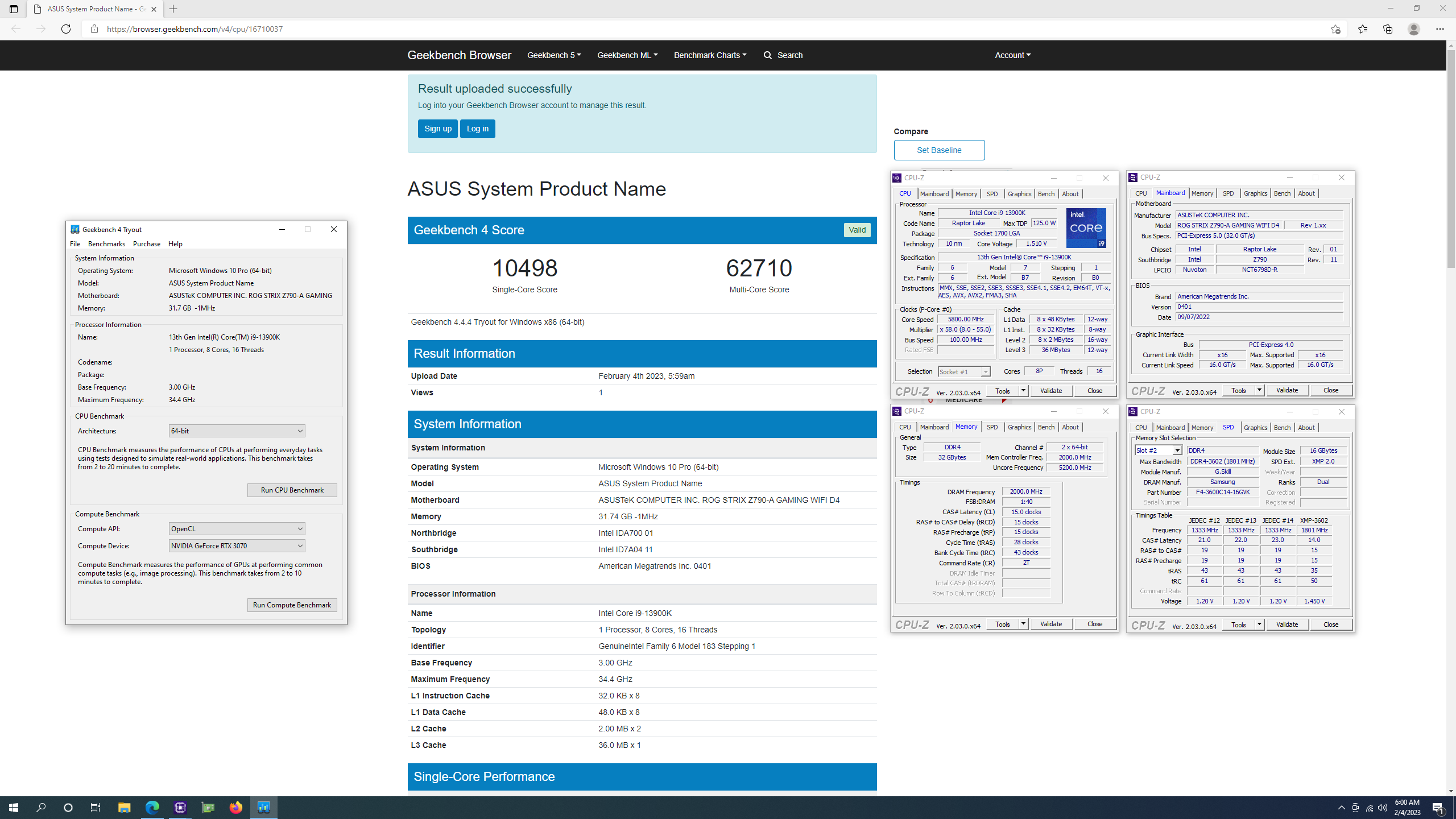Click Run CPU Benchmark
Screen dimensions: 1456x819
(x=292, y=490)
